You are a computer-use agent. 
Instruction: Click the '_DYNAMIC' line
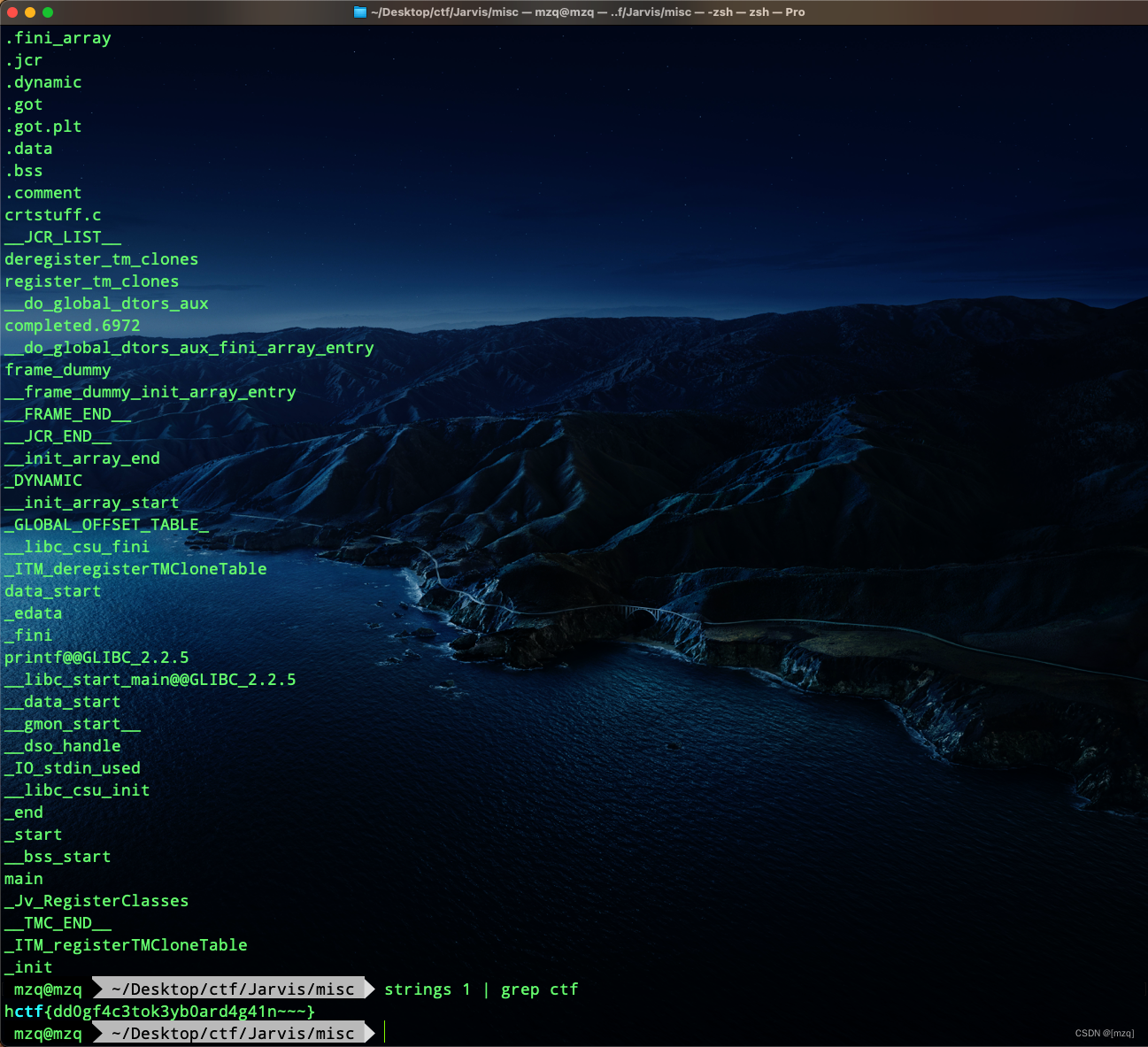43,481
